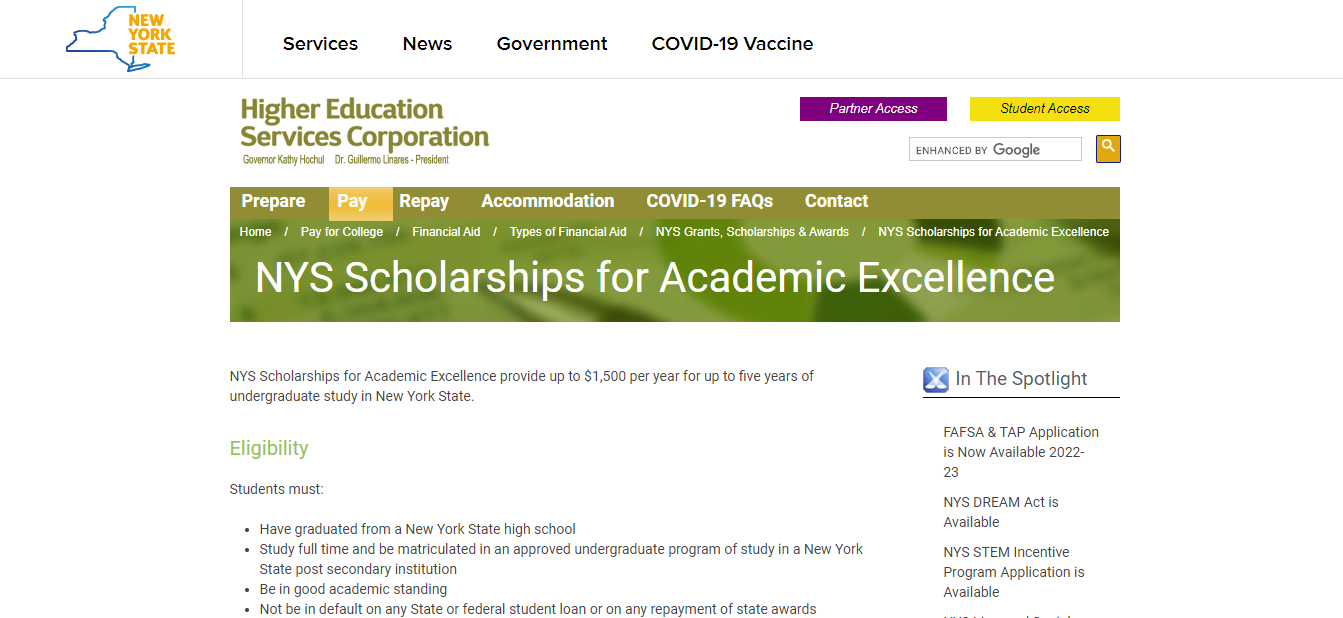Open the Services menu

[x=320, y=44]
